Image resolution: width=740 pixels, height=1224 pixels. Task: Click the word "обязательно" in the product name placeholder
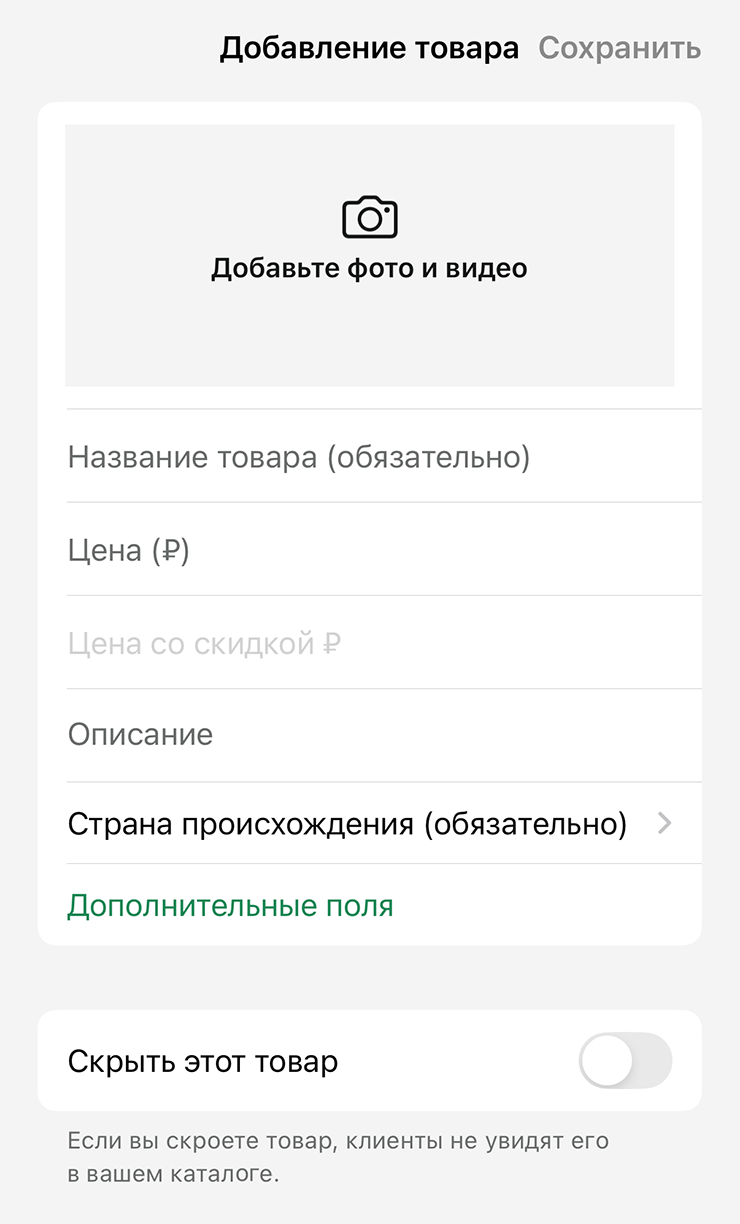click(427, 457)
